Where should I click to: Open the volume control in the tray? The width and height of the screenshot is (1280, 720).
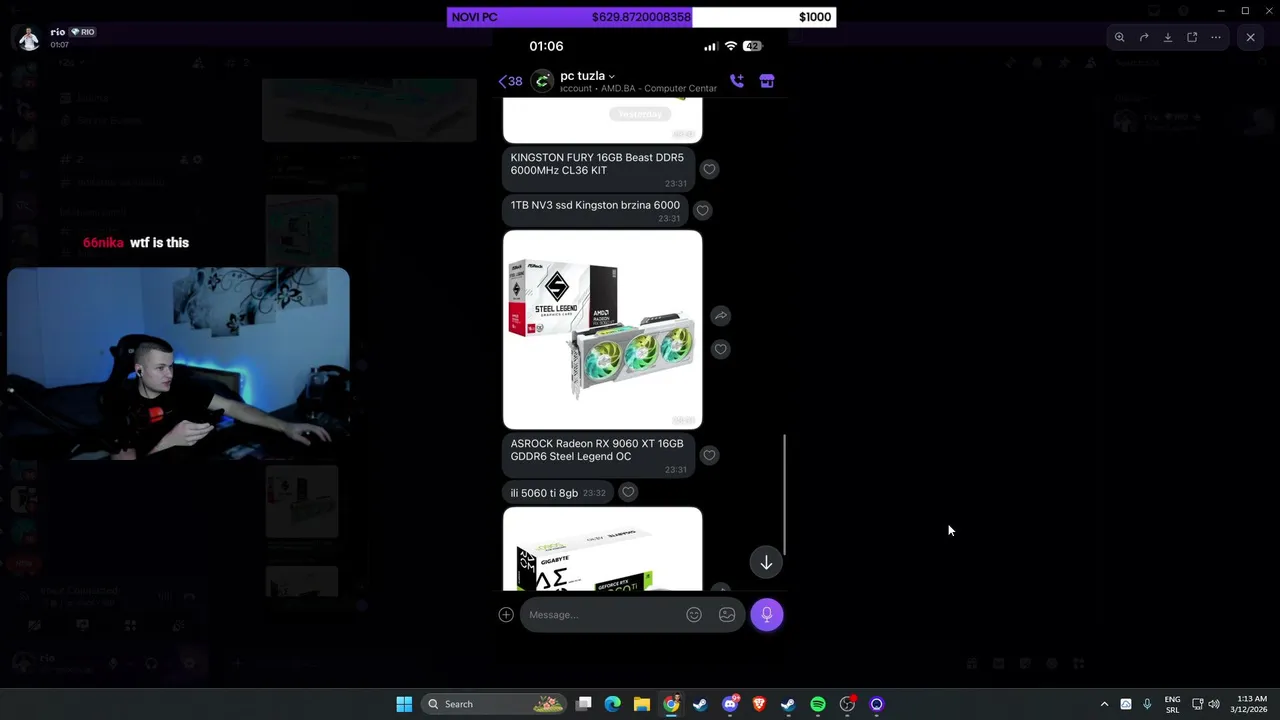(1214, 704)
